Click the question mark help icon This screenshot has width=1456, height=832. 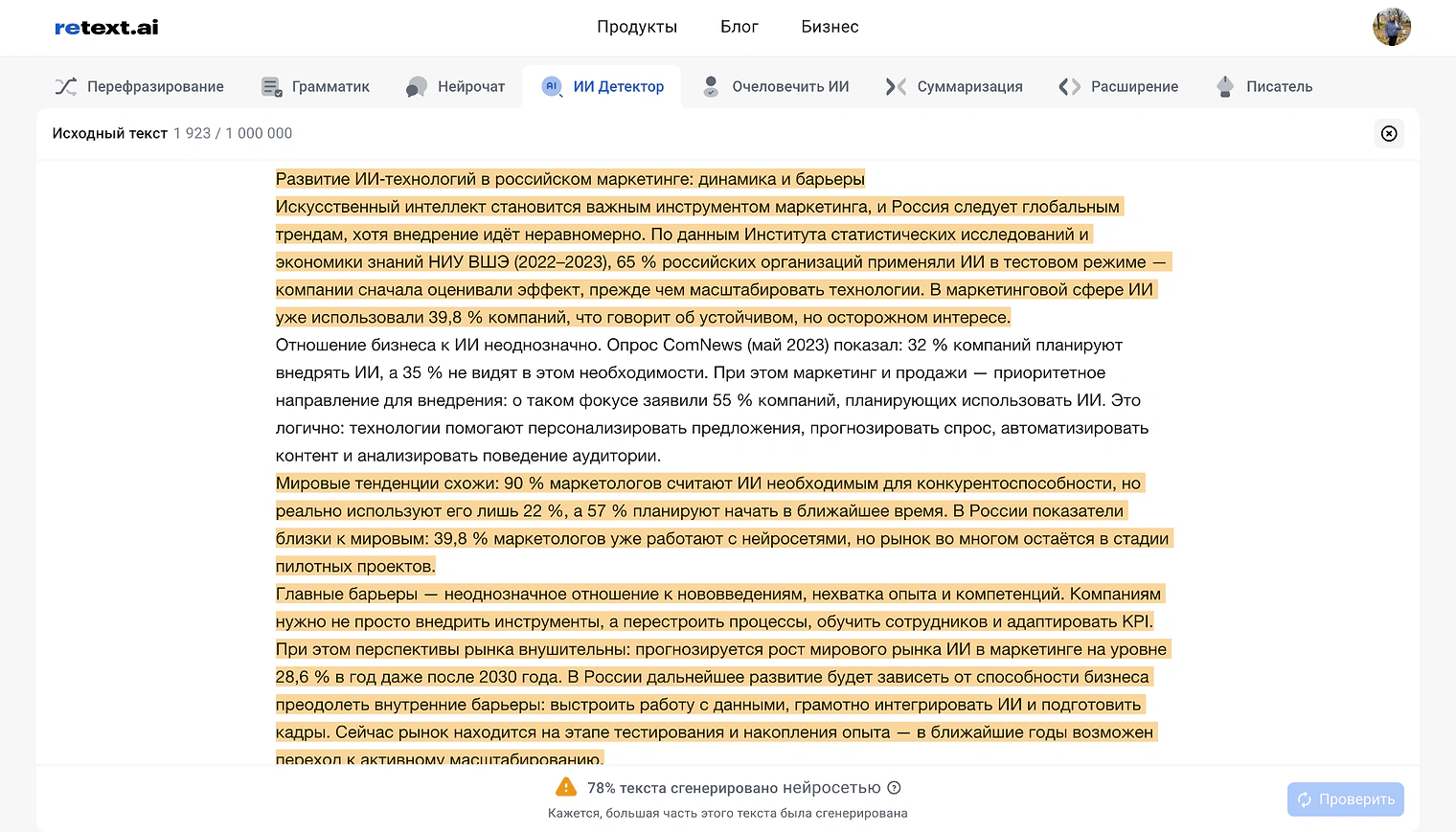(894, 788)
